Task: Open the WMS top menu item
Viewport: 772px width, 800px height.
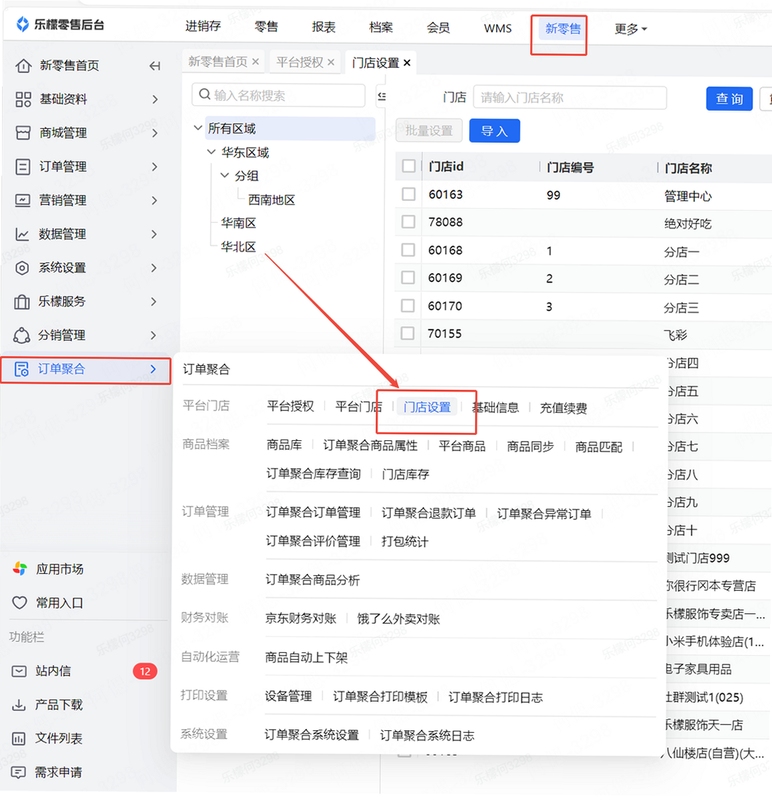Action: [497, 29]
